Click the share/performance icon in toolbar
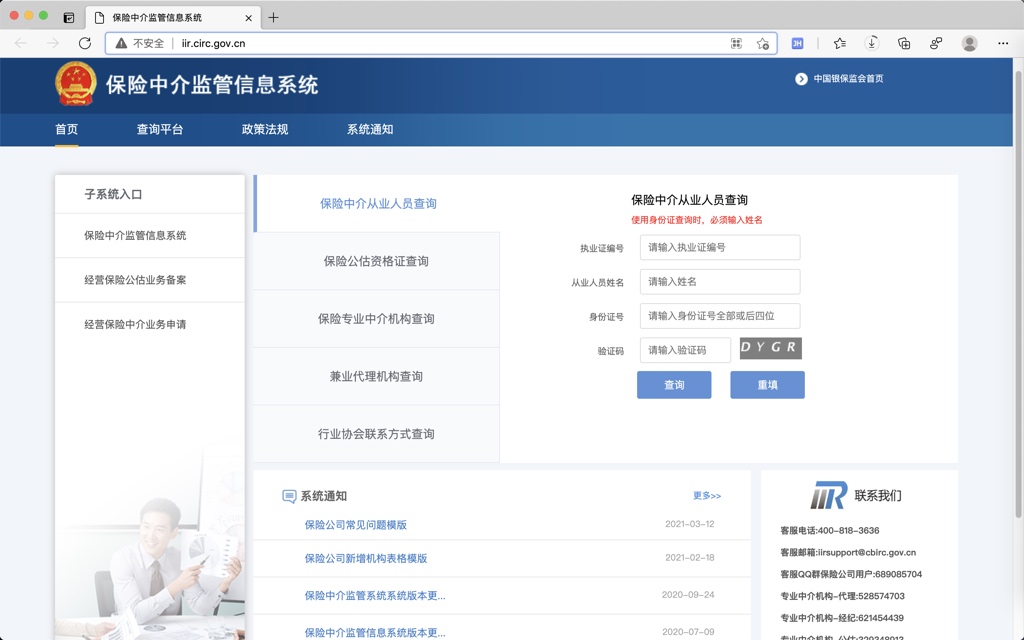 [x=936, y=43]
